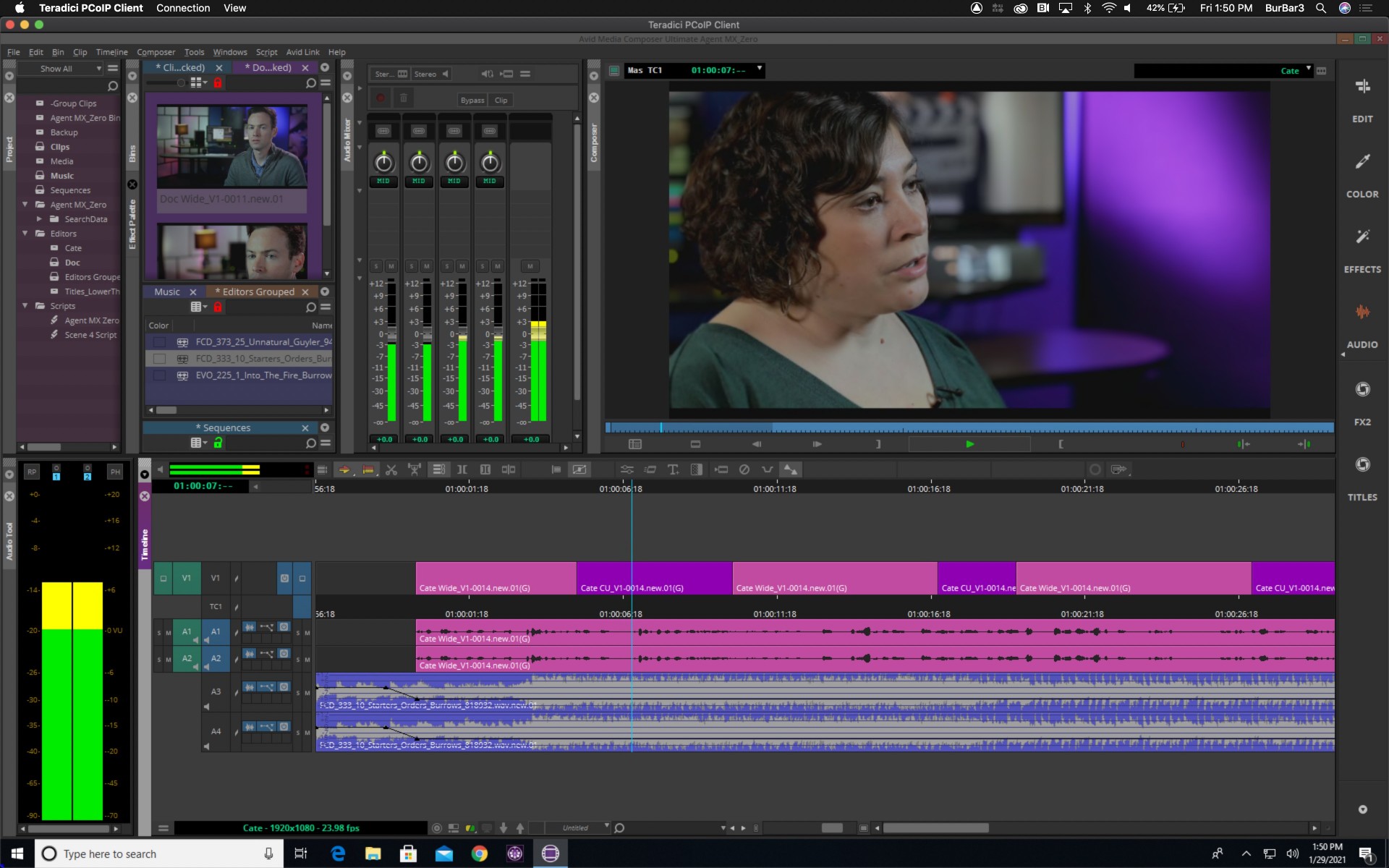Open the Show All bin filter dropdown
The image size is (1389, 868).
point(61,68)
